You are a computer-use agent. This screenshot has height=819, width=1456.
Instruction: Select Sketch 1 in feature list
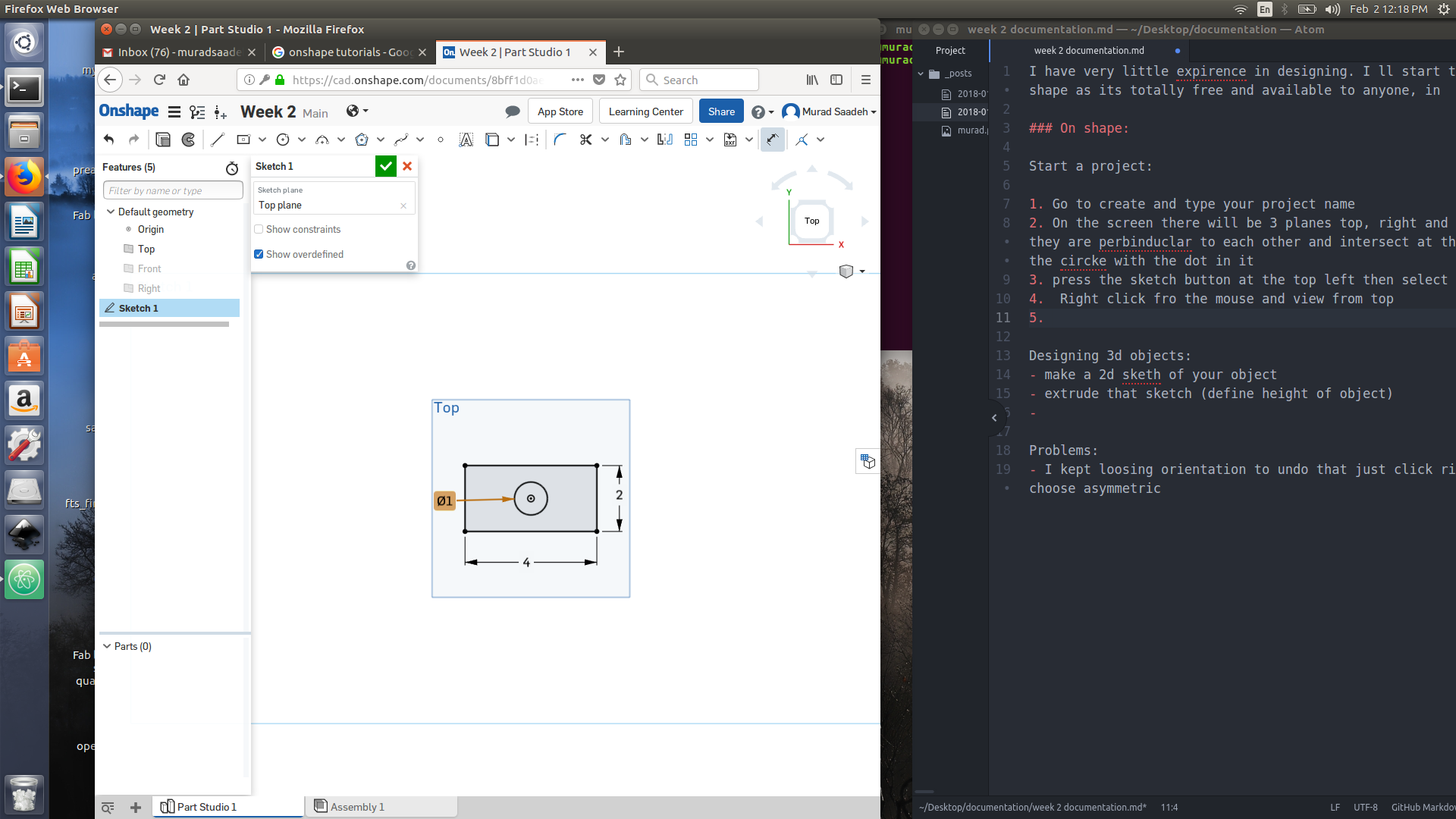169,308
